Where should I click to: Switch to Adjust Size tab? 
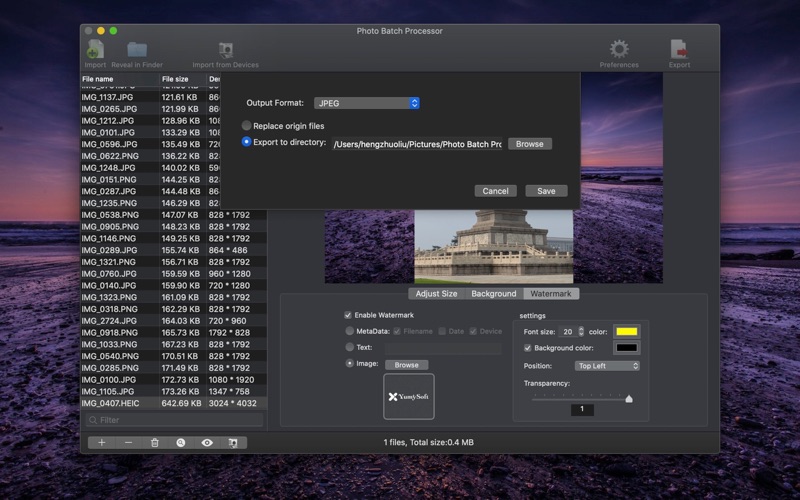click(436, 293)
